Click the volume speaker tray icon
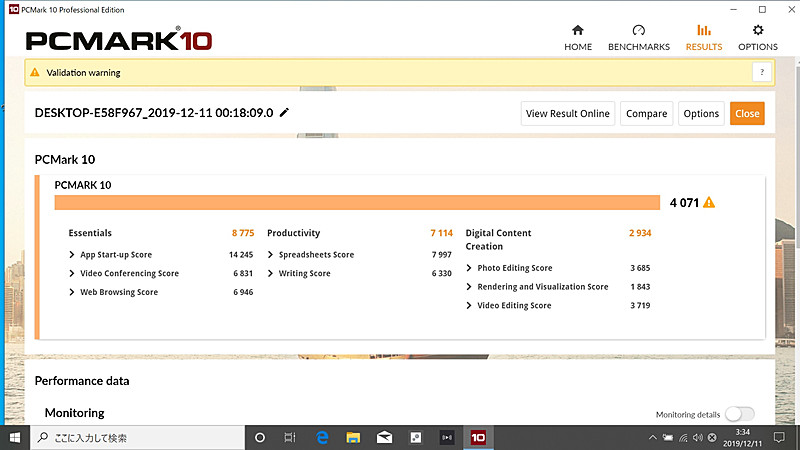Image resolution: width=800 pixels, height=450 pixels. [x=697, y=437]
